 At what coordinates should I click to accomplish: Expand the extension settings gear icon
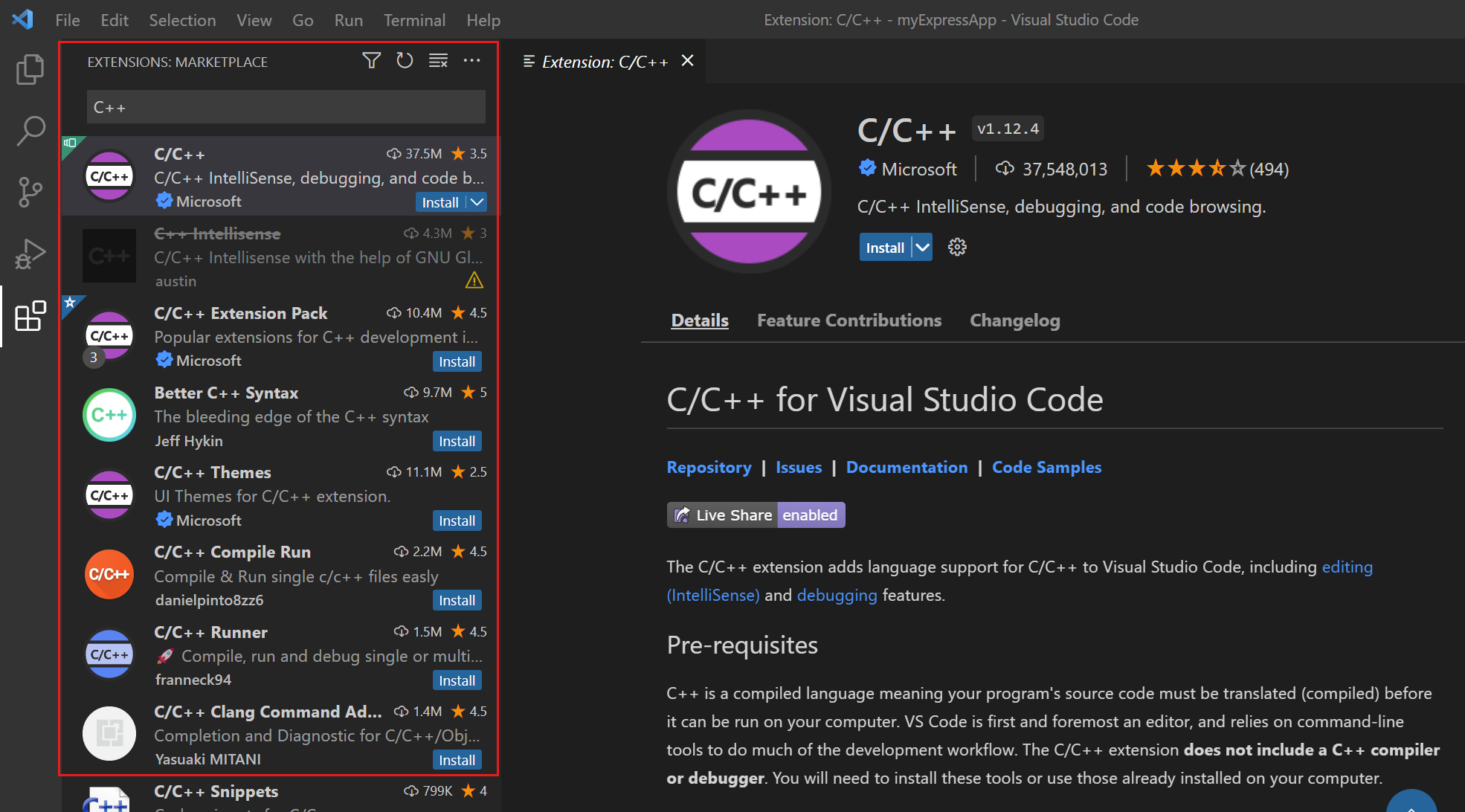click(955, 247)
